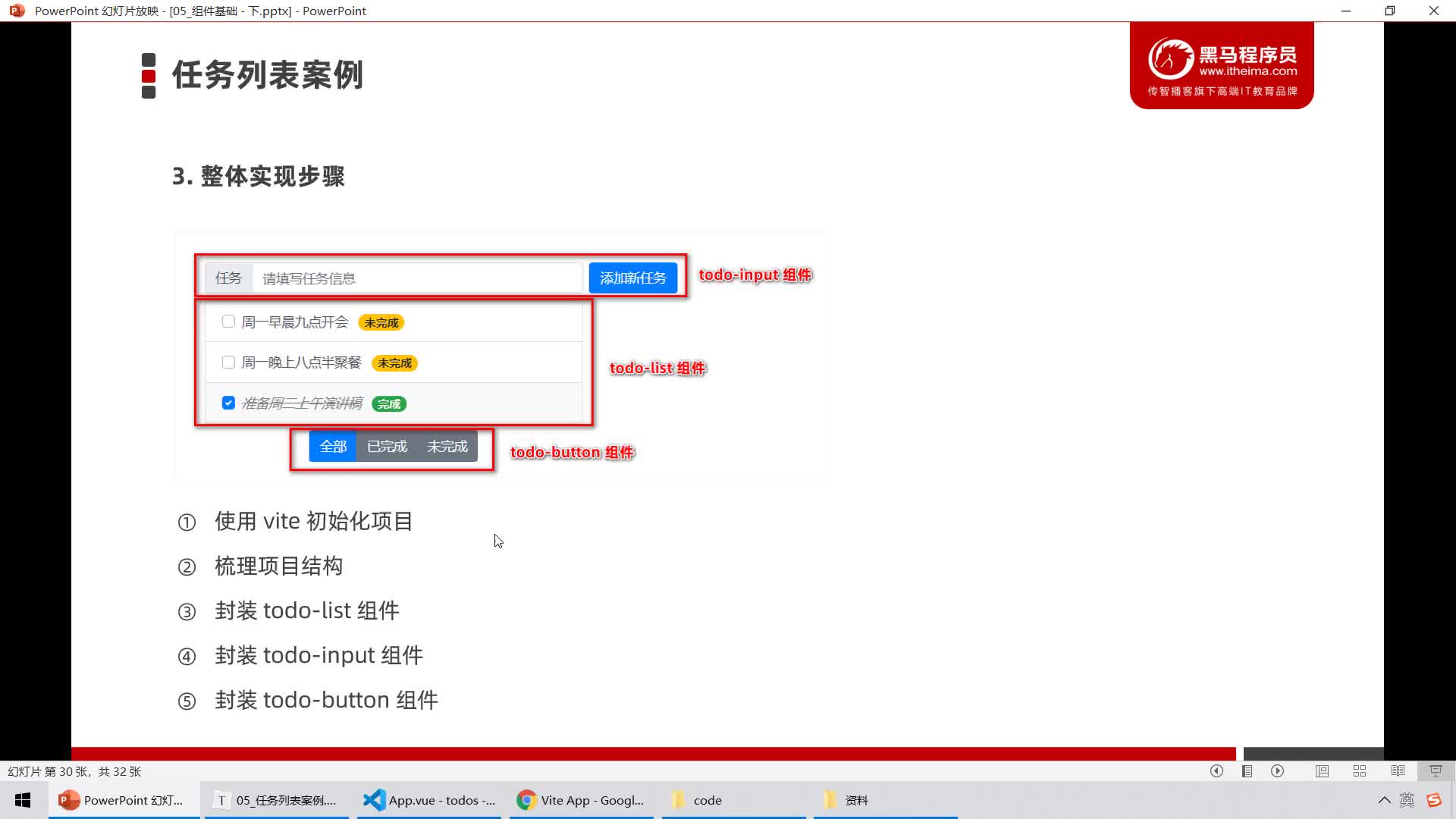This screenshot has height=819, width=1456.
Task: Select the 已完成 filter button
Action: [387, 446]
